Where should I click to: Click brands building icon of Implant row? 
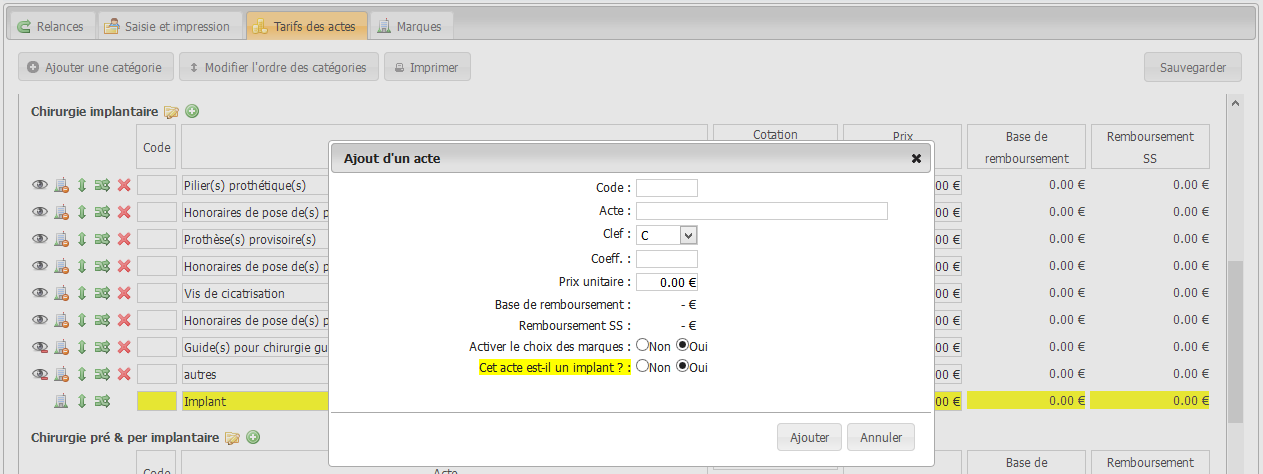click(62, 401)
